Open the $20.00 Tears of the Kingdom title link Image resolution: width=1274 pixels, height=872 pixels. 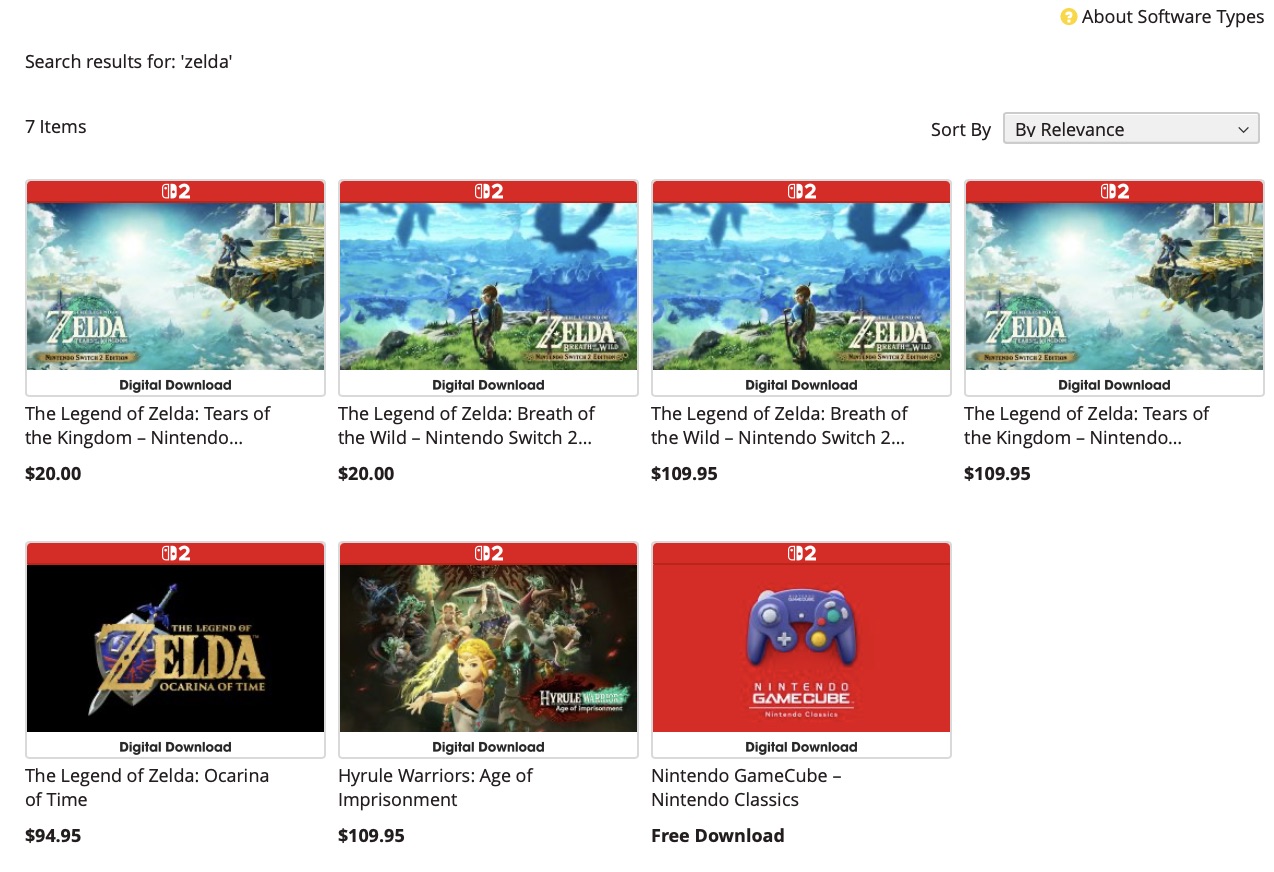(148, 426)
